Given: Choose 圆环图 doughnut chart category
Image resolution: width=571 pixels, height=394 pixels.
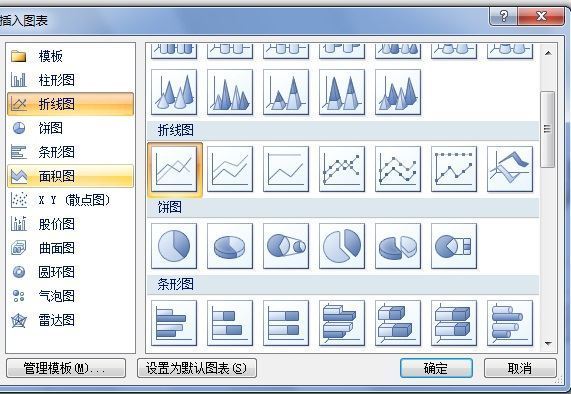Looking at the screenshot, I should [70, 272].
